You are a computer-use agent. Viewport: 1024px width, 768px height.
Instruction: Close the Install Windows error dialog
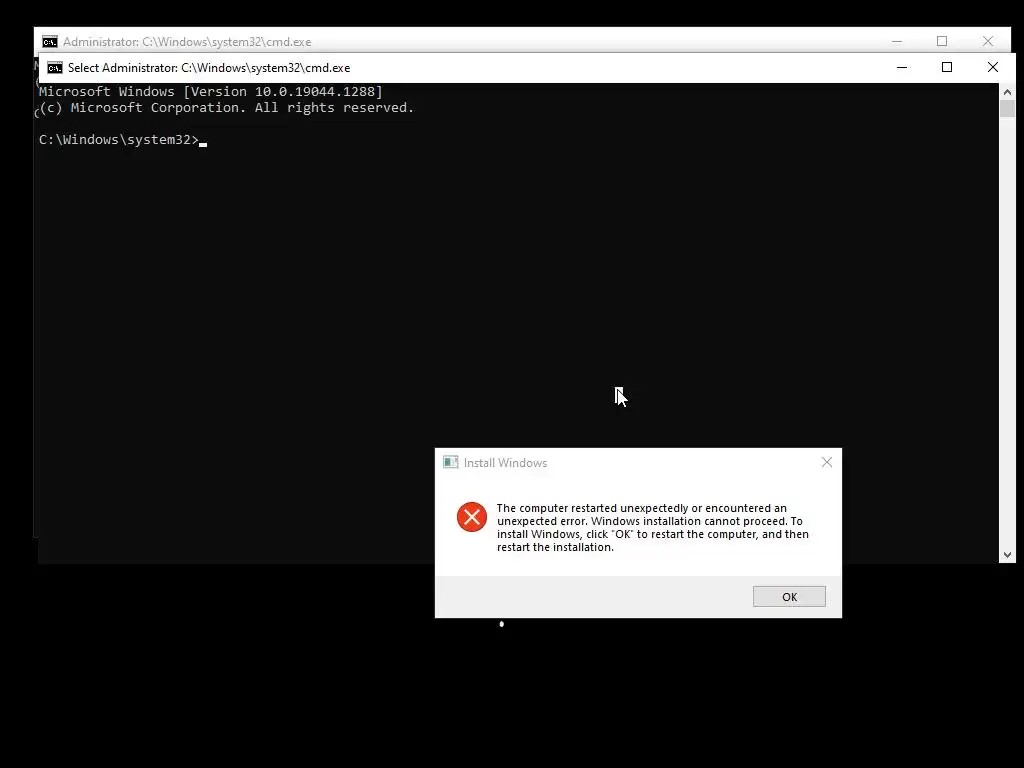[827, 462]
